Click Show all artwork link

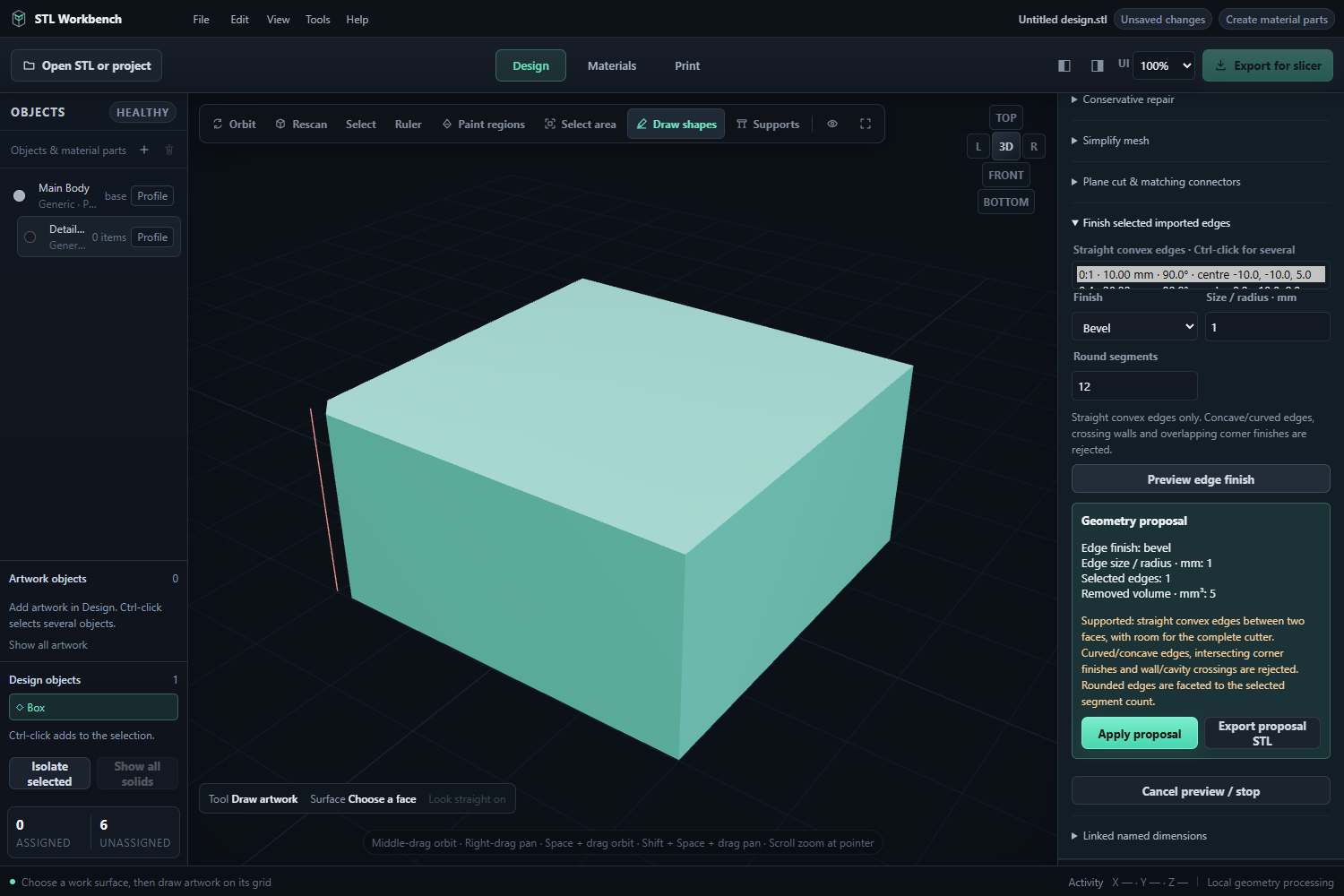pos(48,645)
